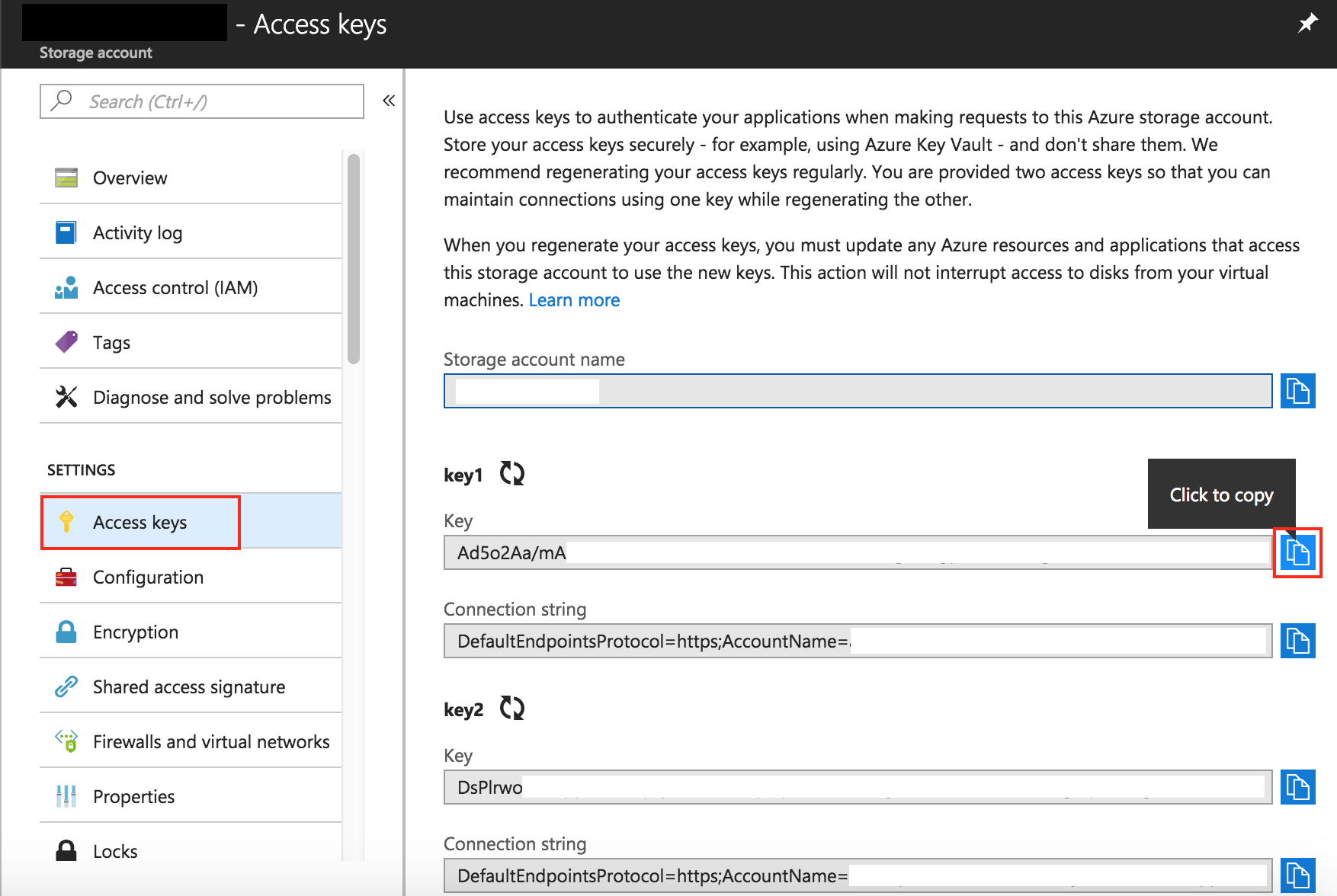Click the Access control people icon
Viewport: 1337px width, 896px height.
tap(66, 287)
